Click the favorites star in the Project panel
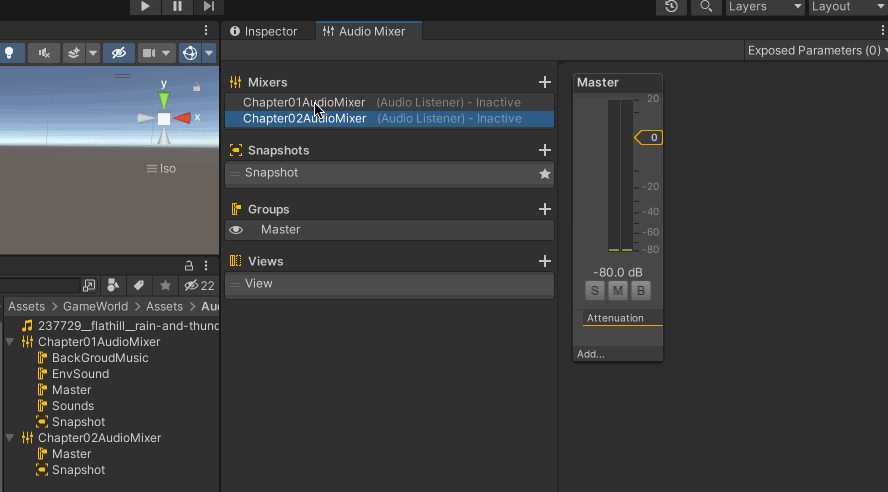Screen dimensions: 888x492 166,286
